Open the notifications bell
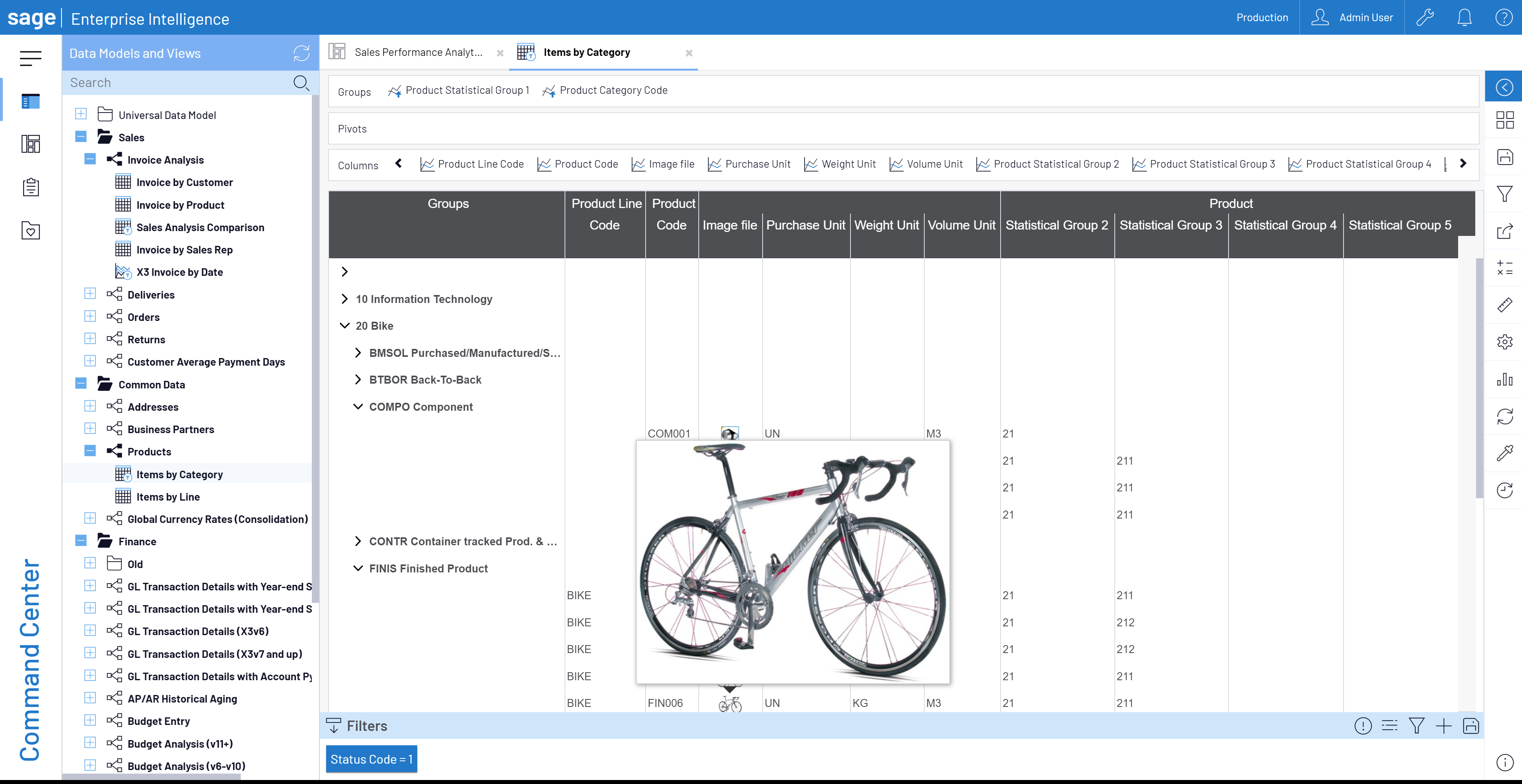 [x=1464, y=18]
